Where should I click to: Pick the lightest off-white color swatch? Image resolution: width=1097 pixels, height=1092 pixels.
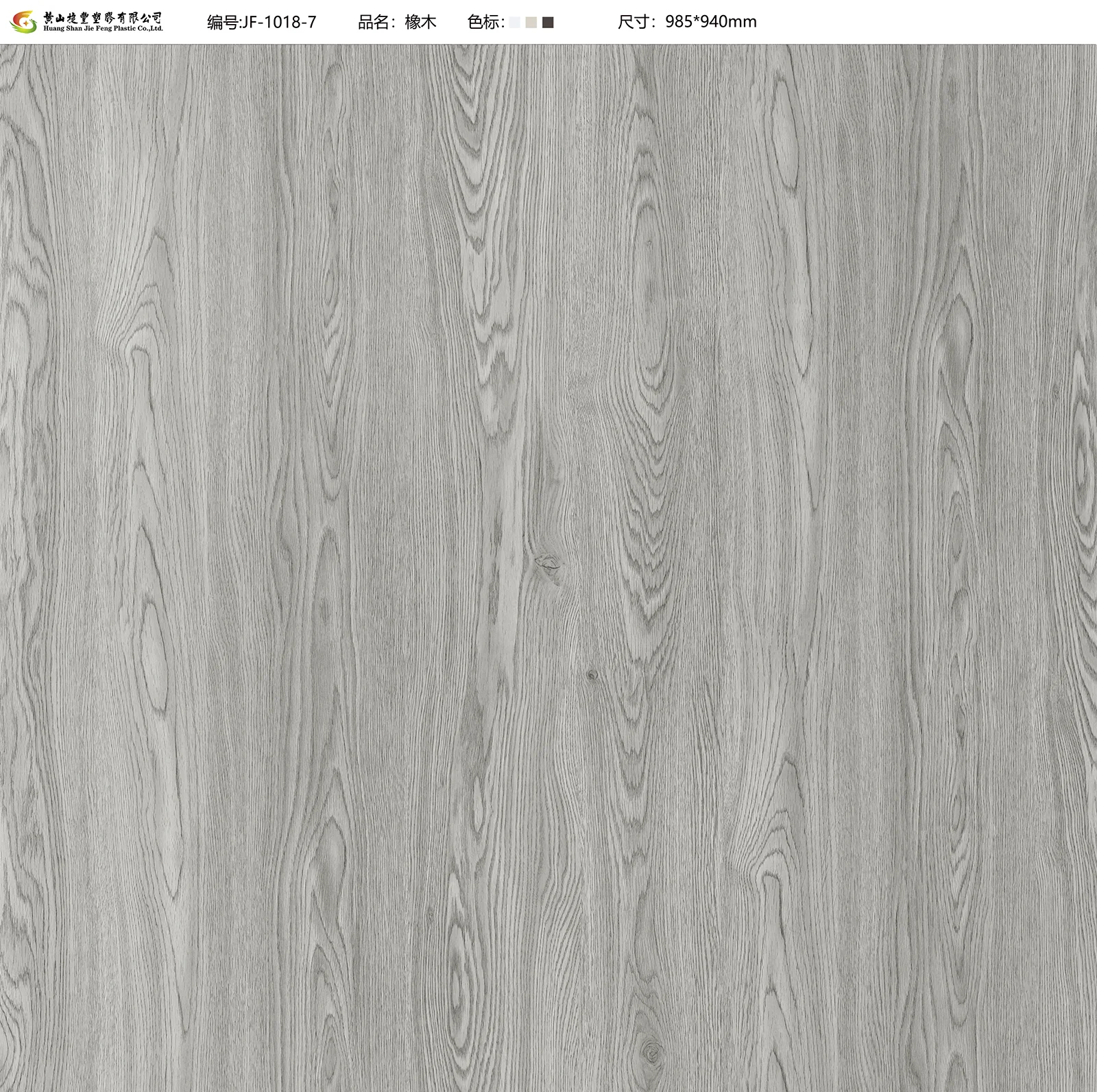click(x=515, y=23)
